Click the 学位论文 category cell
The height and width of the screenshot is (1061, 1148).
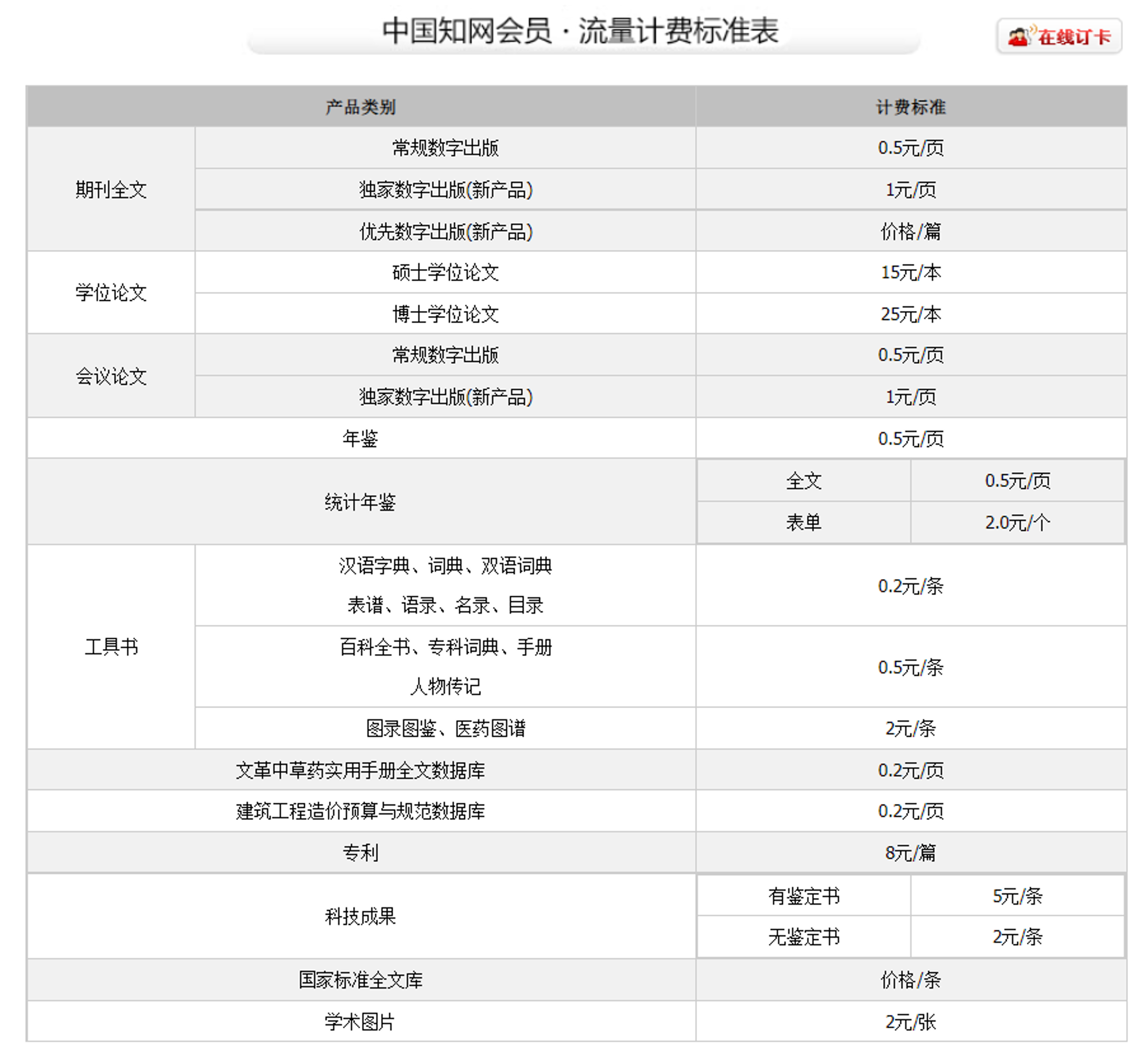[x=111, y=293]
